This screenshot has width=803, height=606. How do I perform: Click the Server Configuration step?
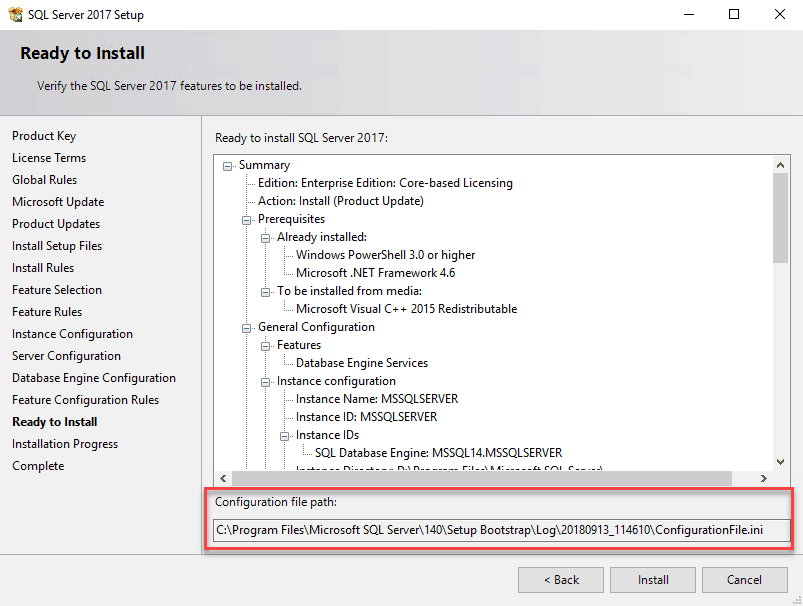(67, 356)
